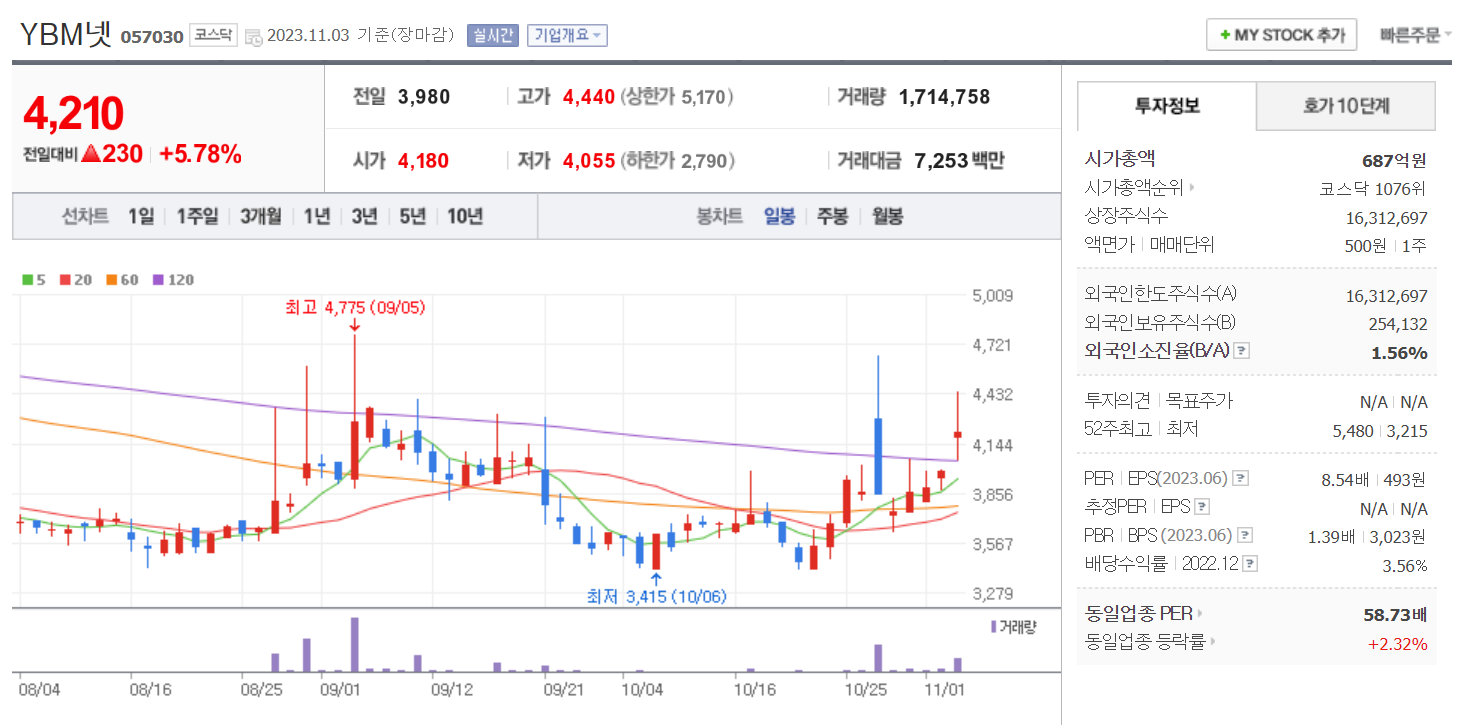Click the help icon next to 외국인소진율(B/A)

(x=1241, y=351)
